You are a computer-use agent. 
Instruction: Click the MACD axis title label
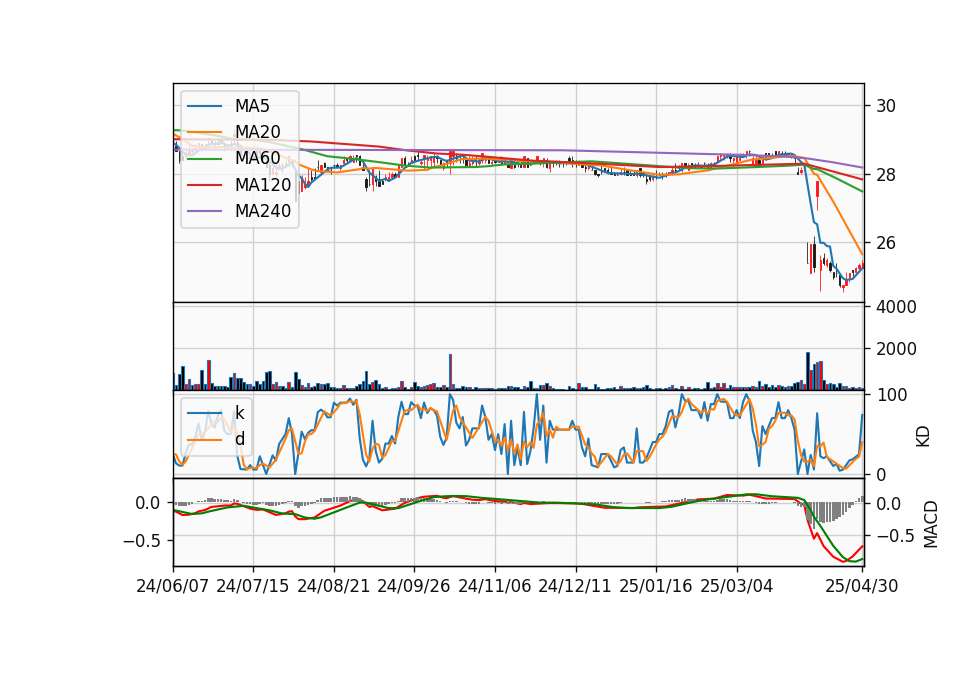(931, 524)
